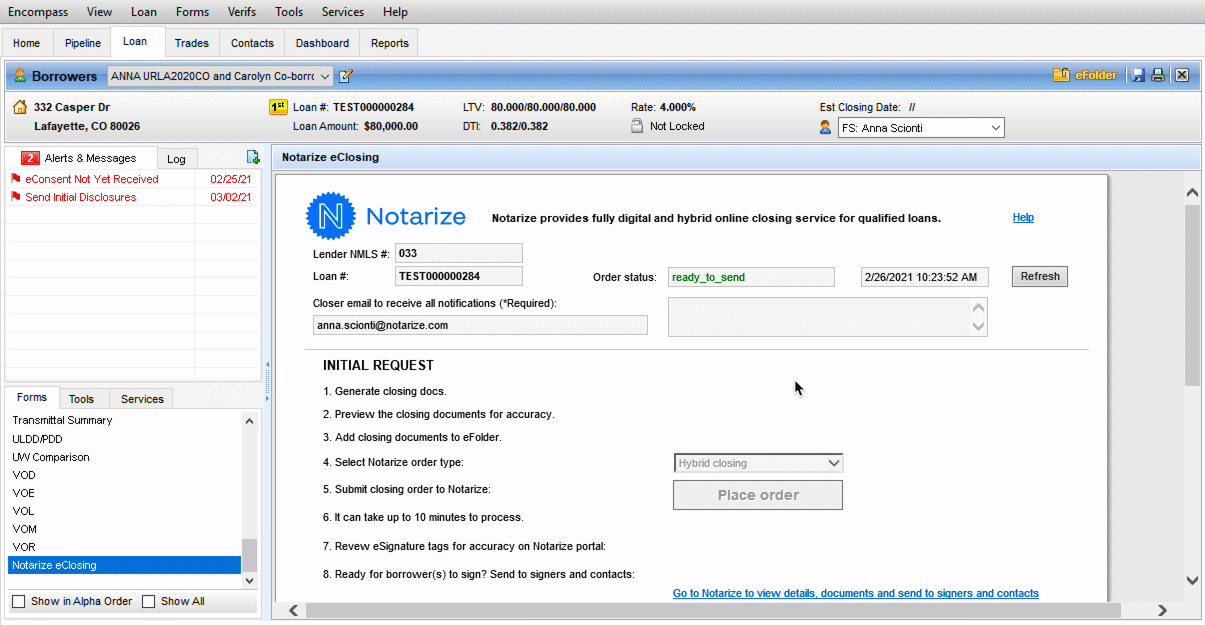Click the Lender NMLS # field
Screen dimensions: 1205x626
point(459,253)
